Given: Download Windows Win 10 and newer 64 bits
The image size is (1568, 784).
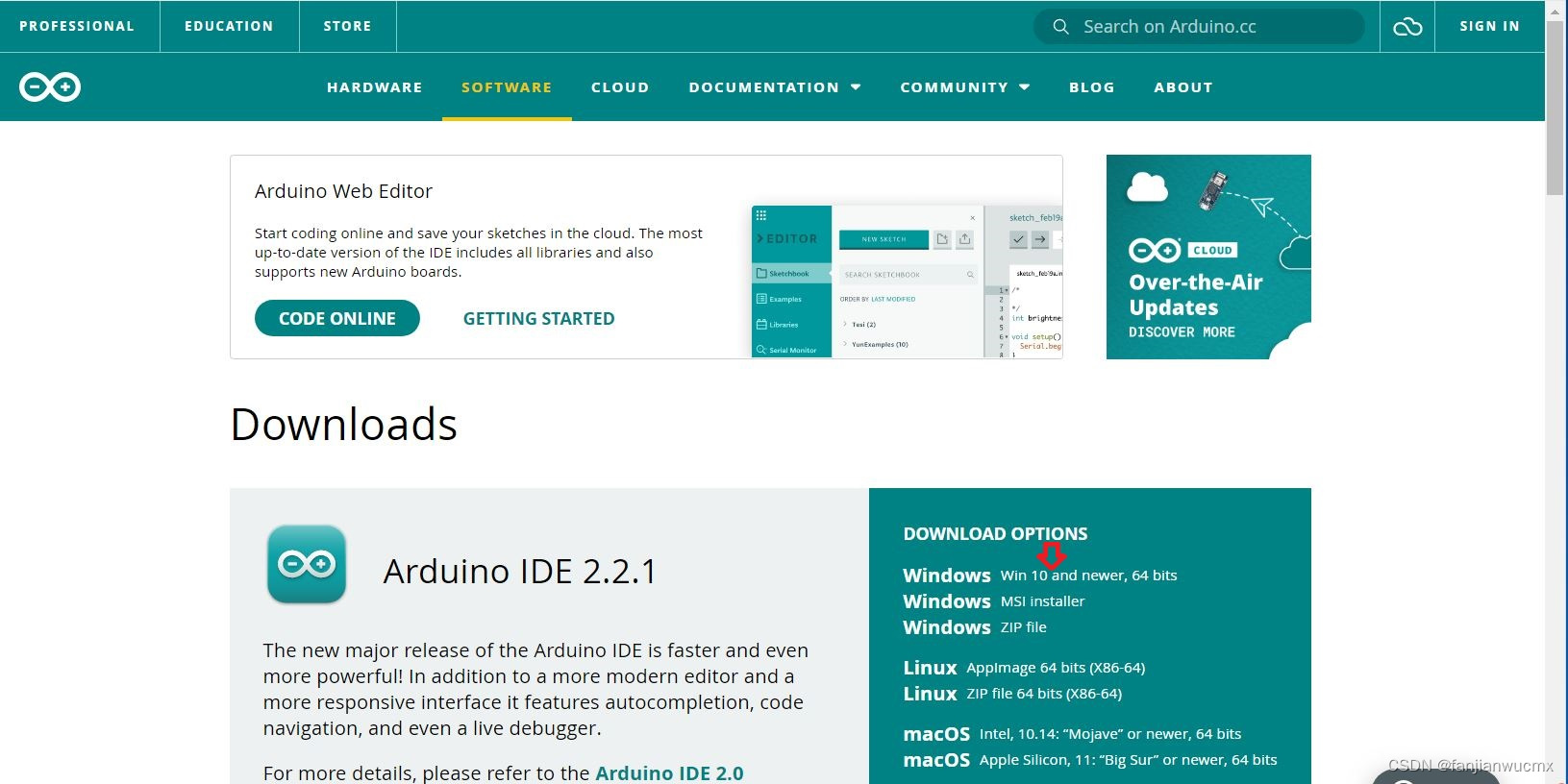Looking at the screenshot, I should (1040, 575).
